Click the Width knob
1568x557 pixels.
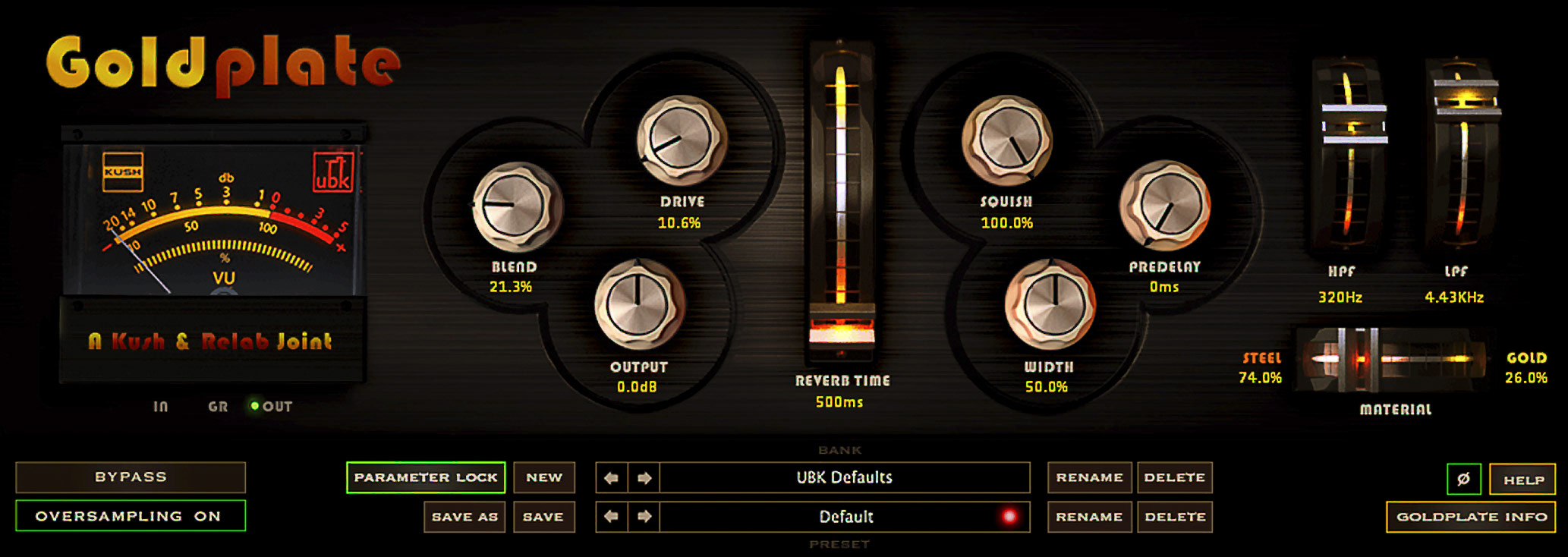pyautogui.click(x=1050, y=304)
